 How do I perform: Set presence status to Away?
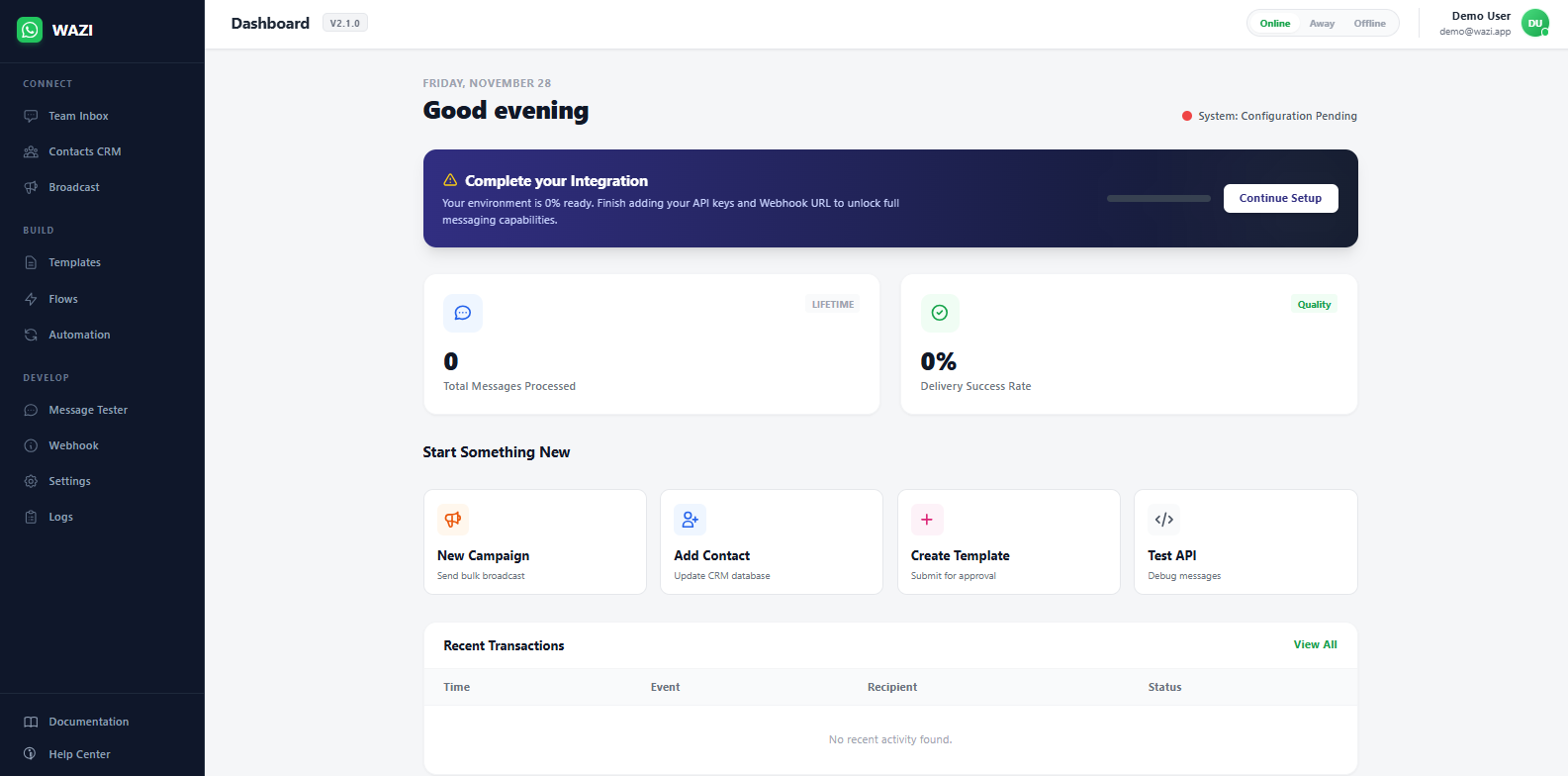point(1322,24)
